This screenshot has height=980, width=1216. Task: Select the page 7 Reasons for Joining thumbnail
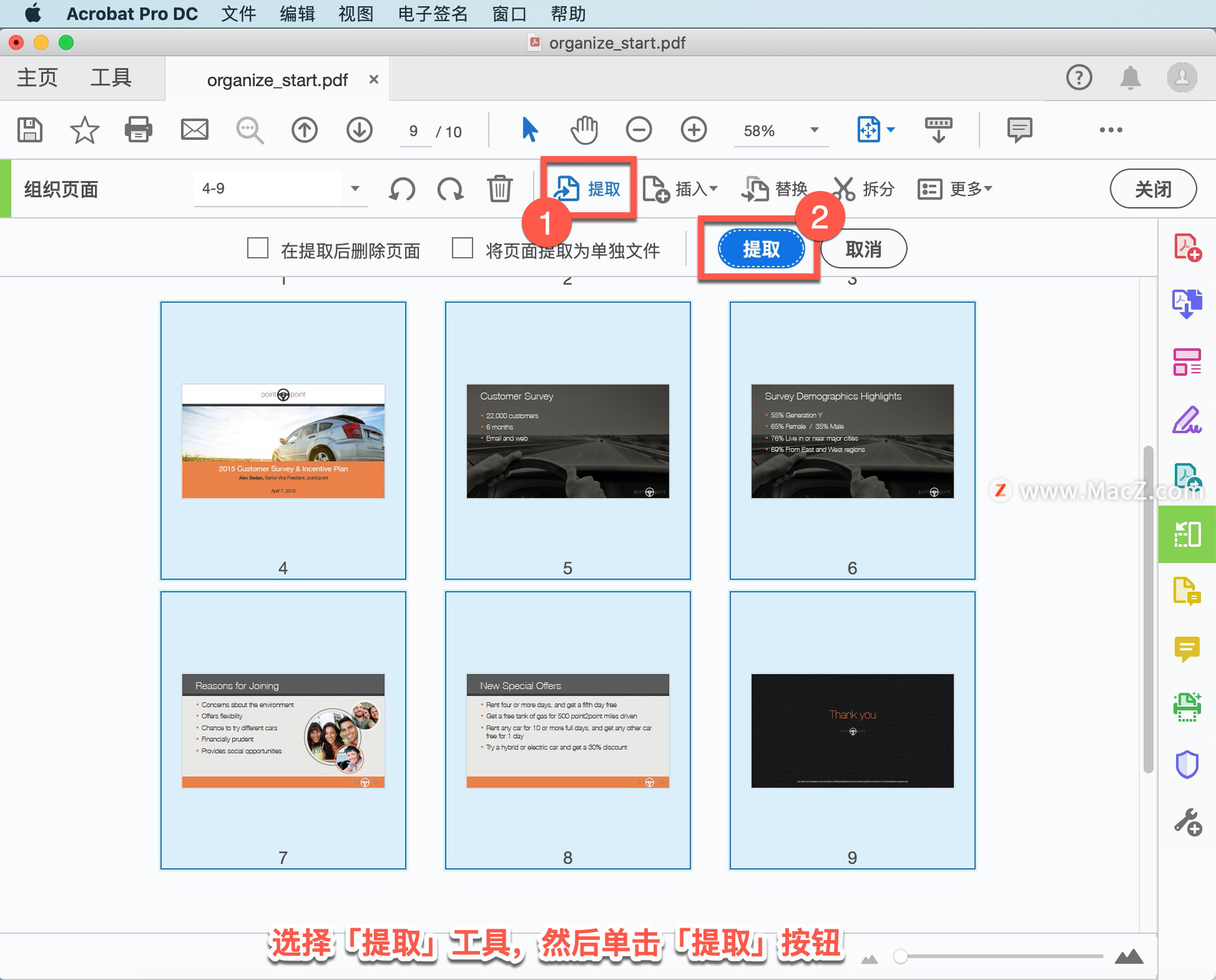(283, 730)
